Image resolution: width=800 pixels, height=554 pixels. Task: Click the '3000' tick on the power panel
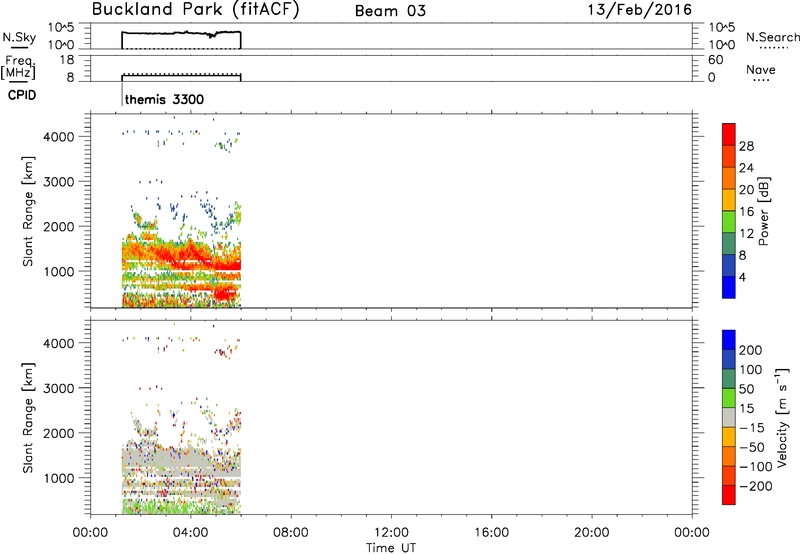pyautogui.click(x=59, y=182)
